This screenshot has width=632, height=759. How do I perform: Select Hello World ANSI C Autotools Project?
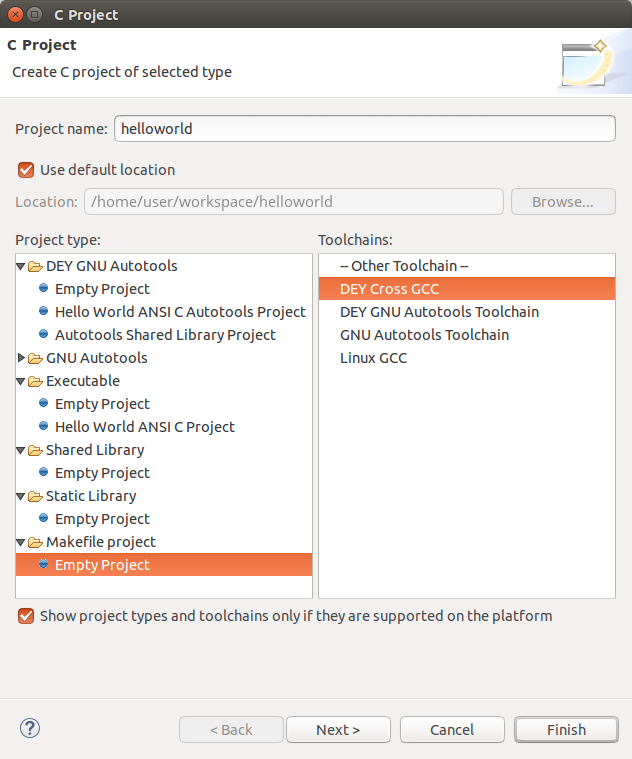180,312
